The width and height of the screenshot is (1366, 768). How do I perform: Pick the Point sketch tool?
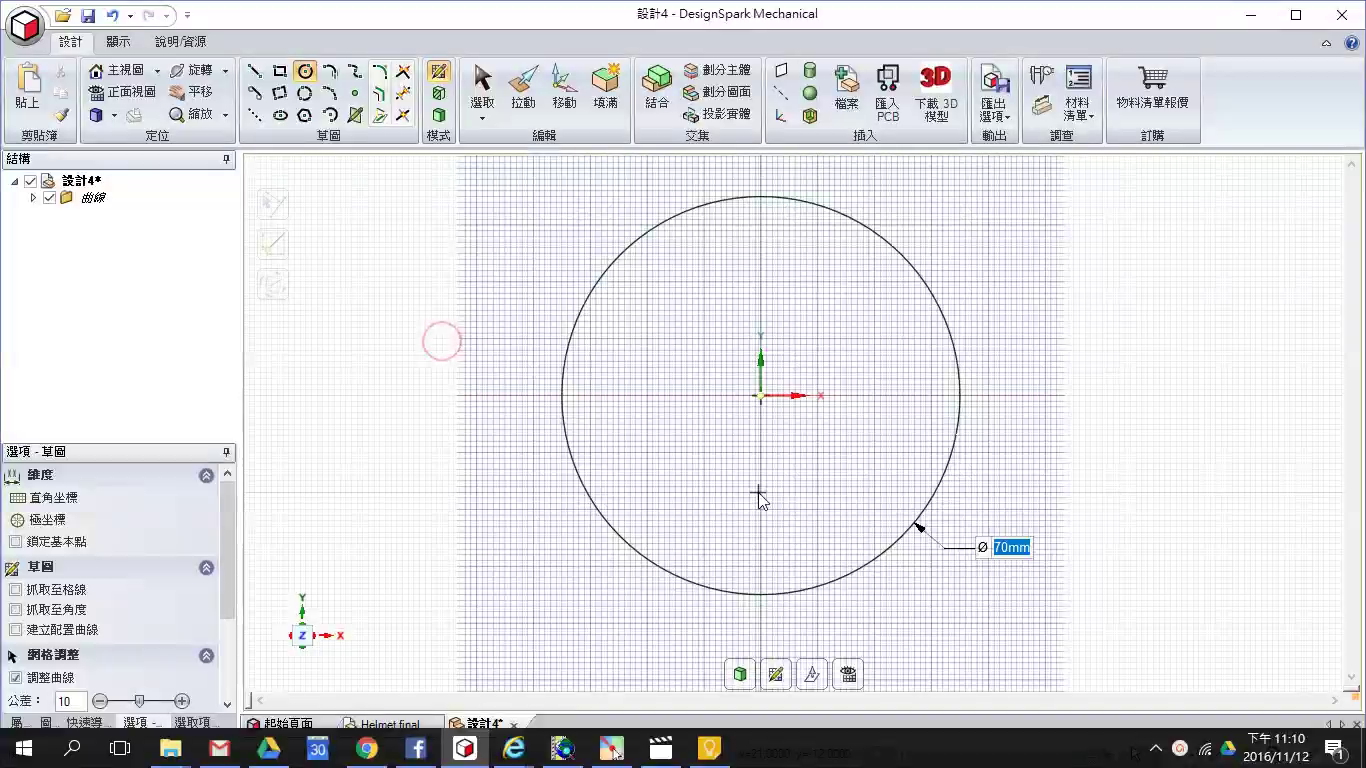tap(354, 93)
